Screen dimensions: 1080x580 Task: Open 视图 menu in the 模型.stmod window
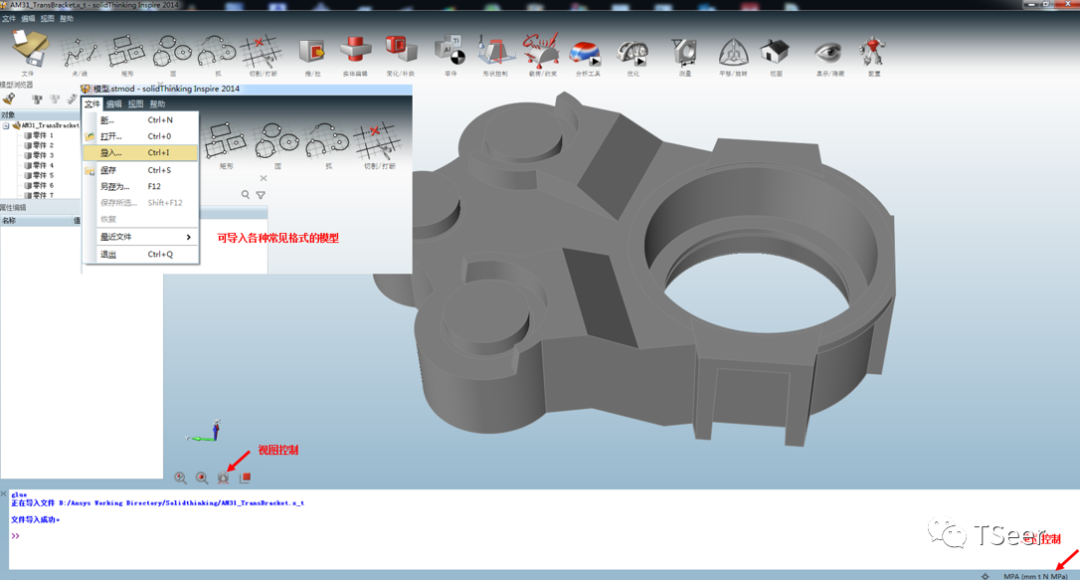[136, 104]
